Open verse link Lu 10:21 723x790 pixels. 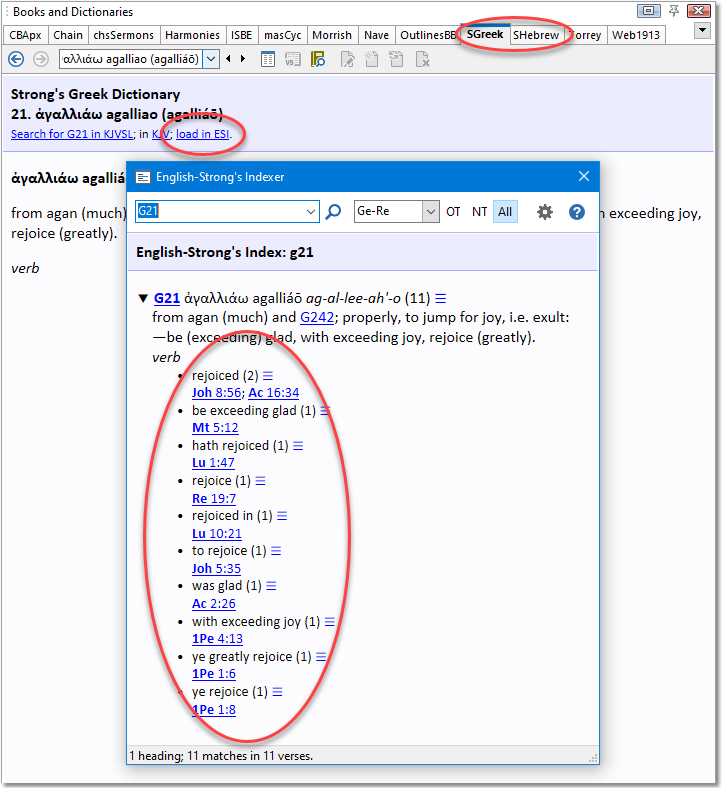coord(217,534)
